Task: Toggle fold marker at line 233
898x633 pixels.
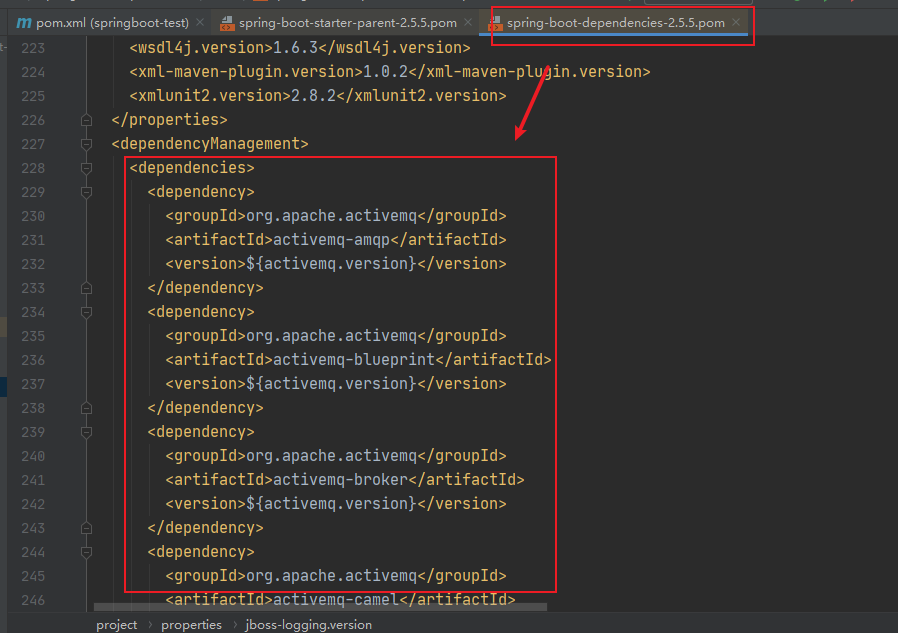Action: 86,288
